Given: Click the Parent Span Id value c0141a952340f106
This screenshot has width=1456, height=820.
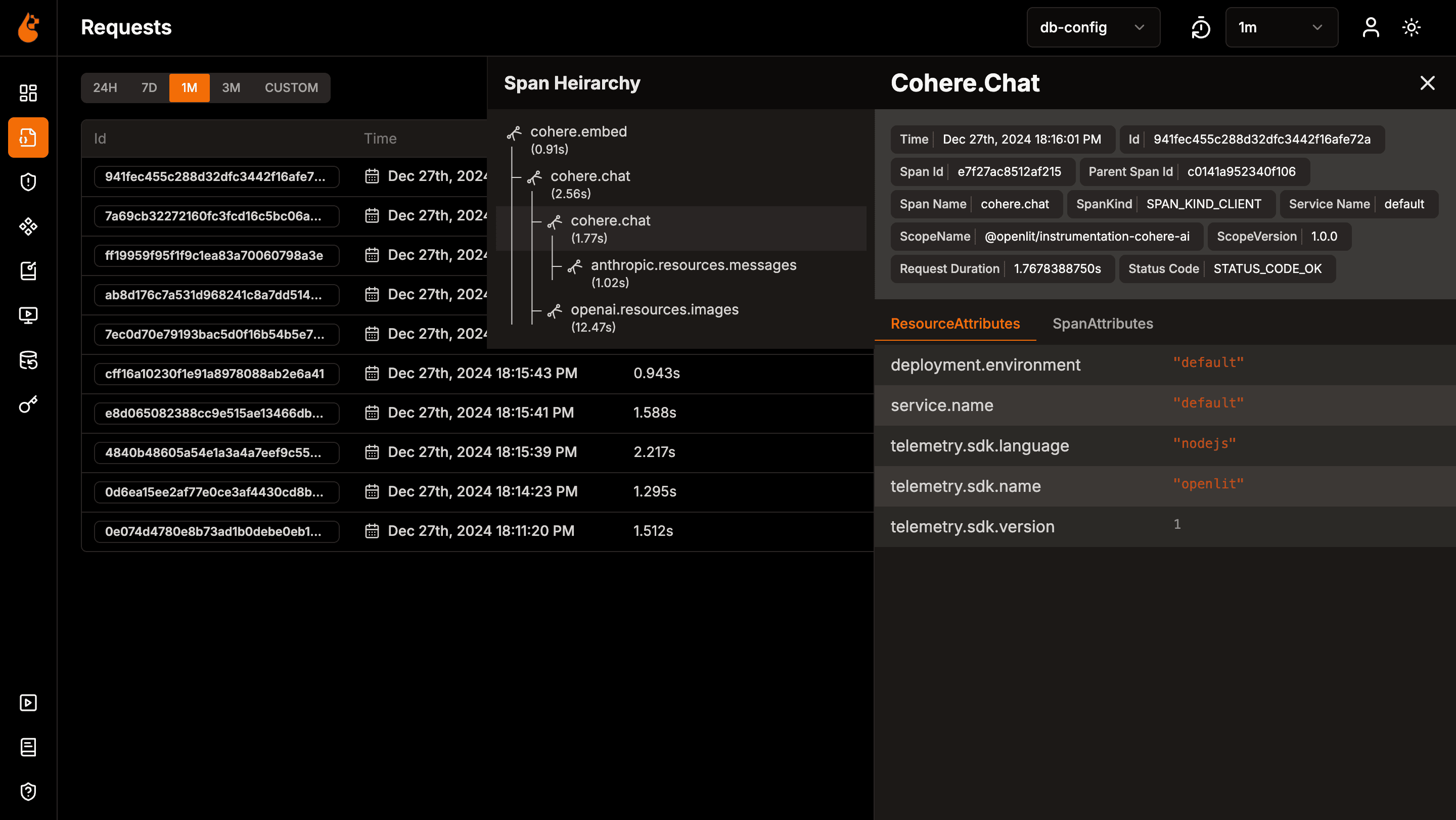Looking at the screenshot, I should (1241, 171).
